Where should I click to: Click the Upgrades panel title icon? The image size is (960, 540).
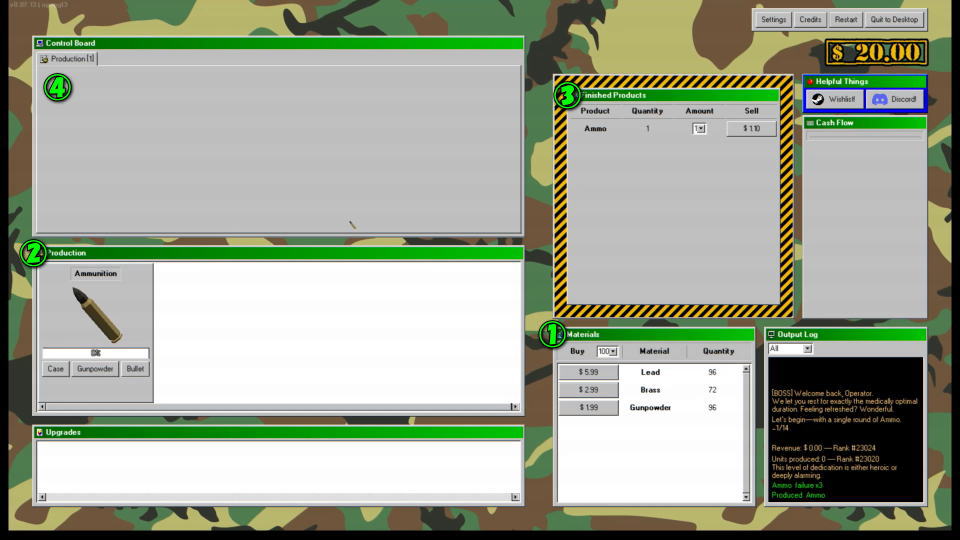click(40, 432)
